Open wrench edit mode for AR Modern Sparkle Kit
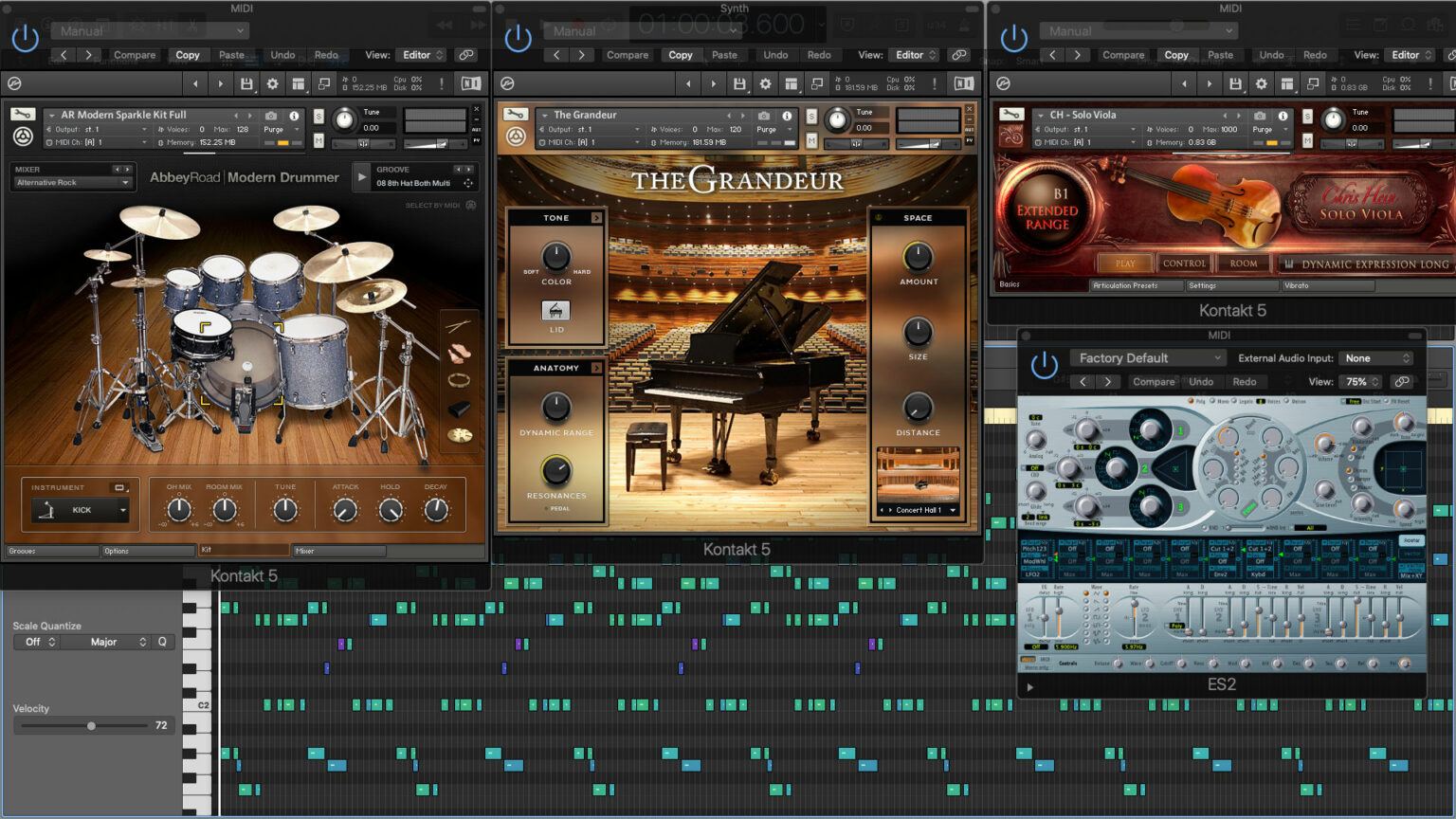 [x=22, y=115]
